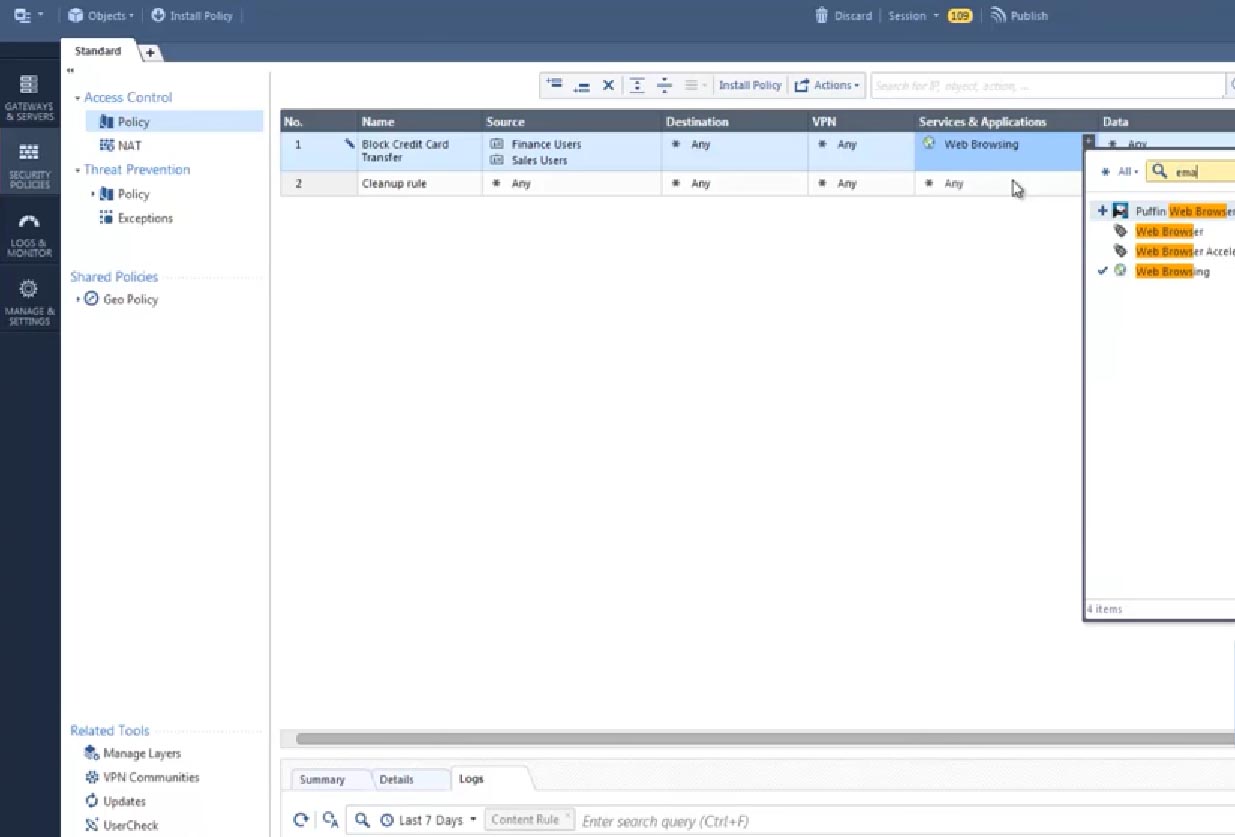Switch to the Details tab

point(396,780)
